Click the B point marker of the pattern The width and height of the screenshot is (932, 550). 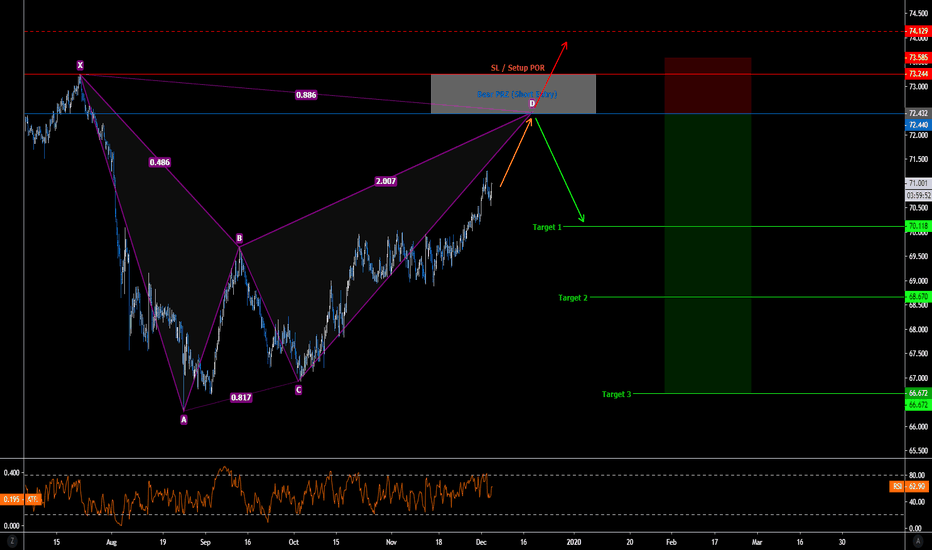coord(239,238)
